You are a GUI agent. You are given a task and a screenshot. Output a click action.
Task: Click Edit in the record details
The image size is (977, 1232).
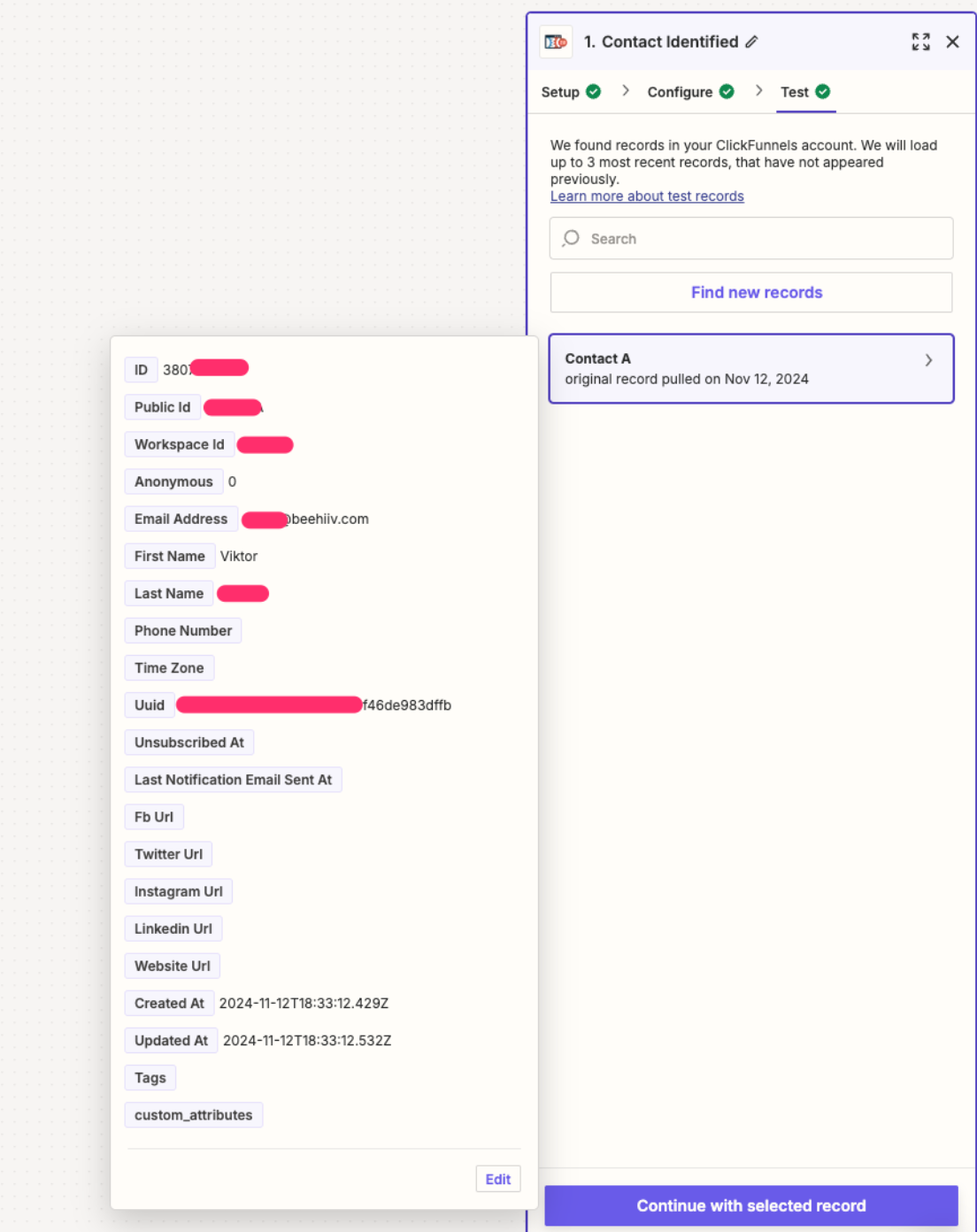[497, 1179]
